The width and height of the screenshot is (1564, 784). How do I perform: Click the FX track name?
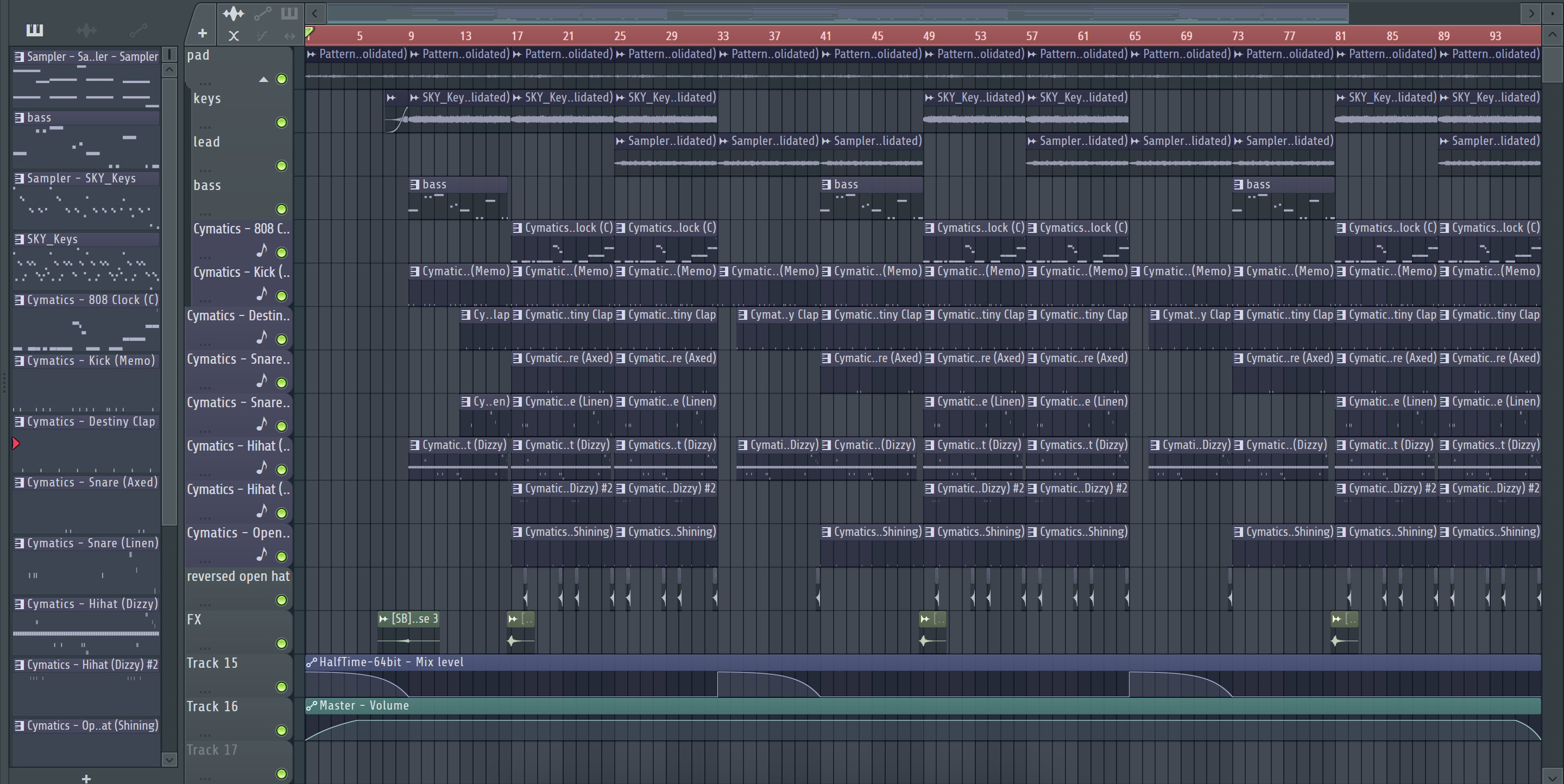point(194,619)
